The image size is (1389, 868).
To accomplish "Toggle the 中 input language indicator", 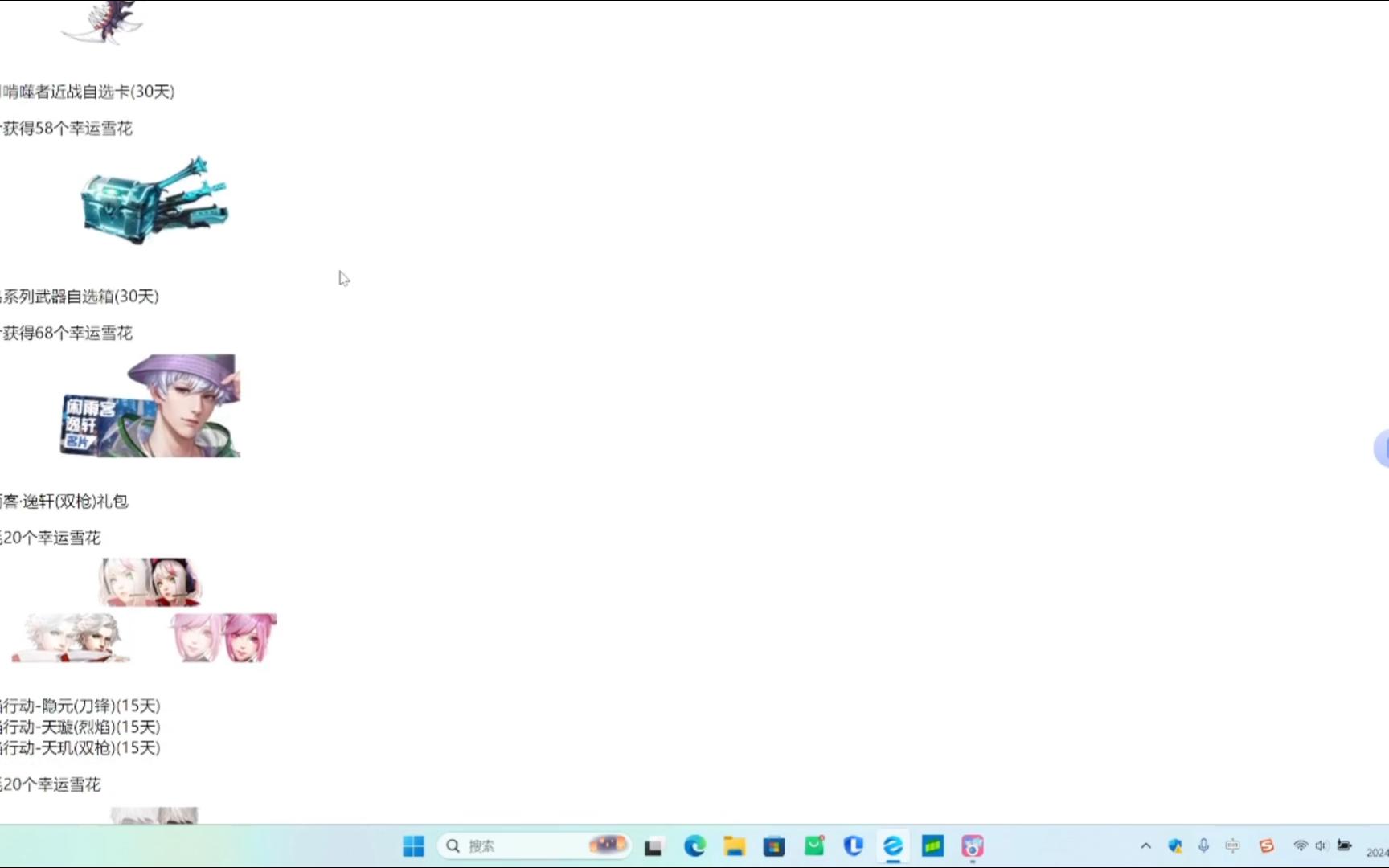I will (x=1232, y=845).
